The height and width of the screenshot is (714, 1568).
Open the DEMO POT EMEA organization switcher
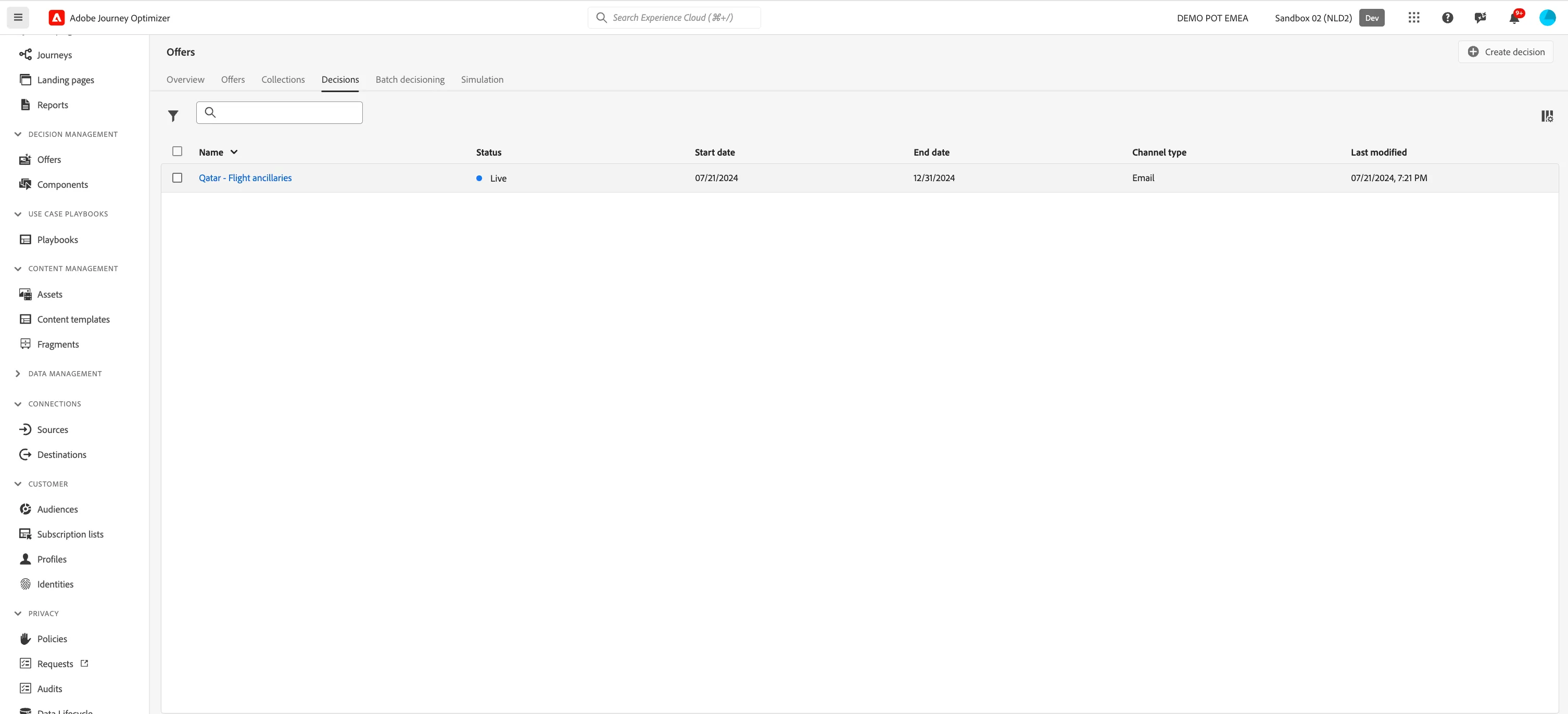[1212, 18]
